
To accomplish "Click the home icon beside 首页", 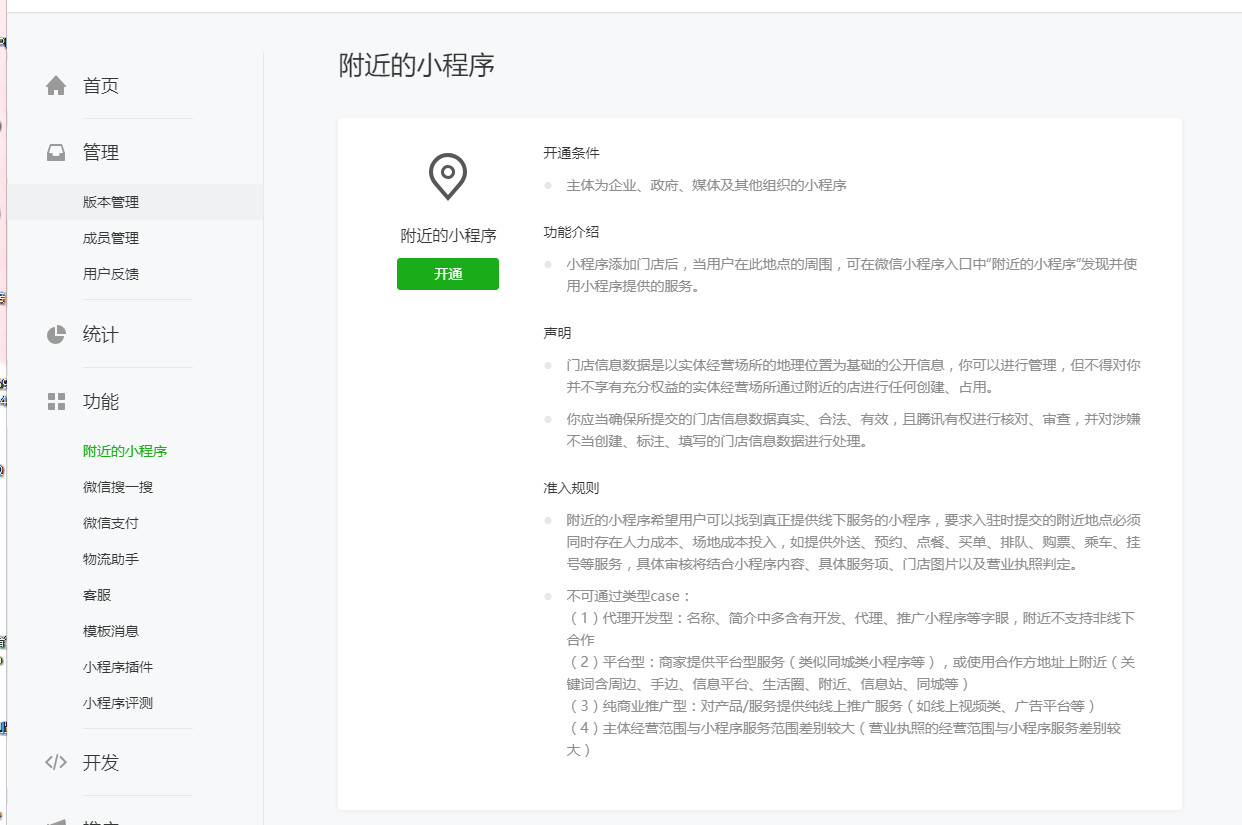I will tap(56, 86).
